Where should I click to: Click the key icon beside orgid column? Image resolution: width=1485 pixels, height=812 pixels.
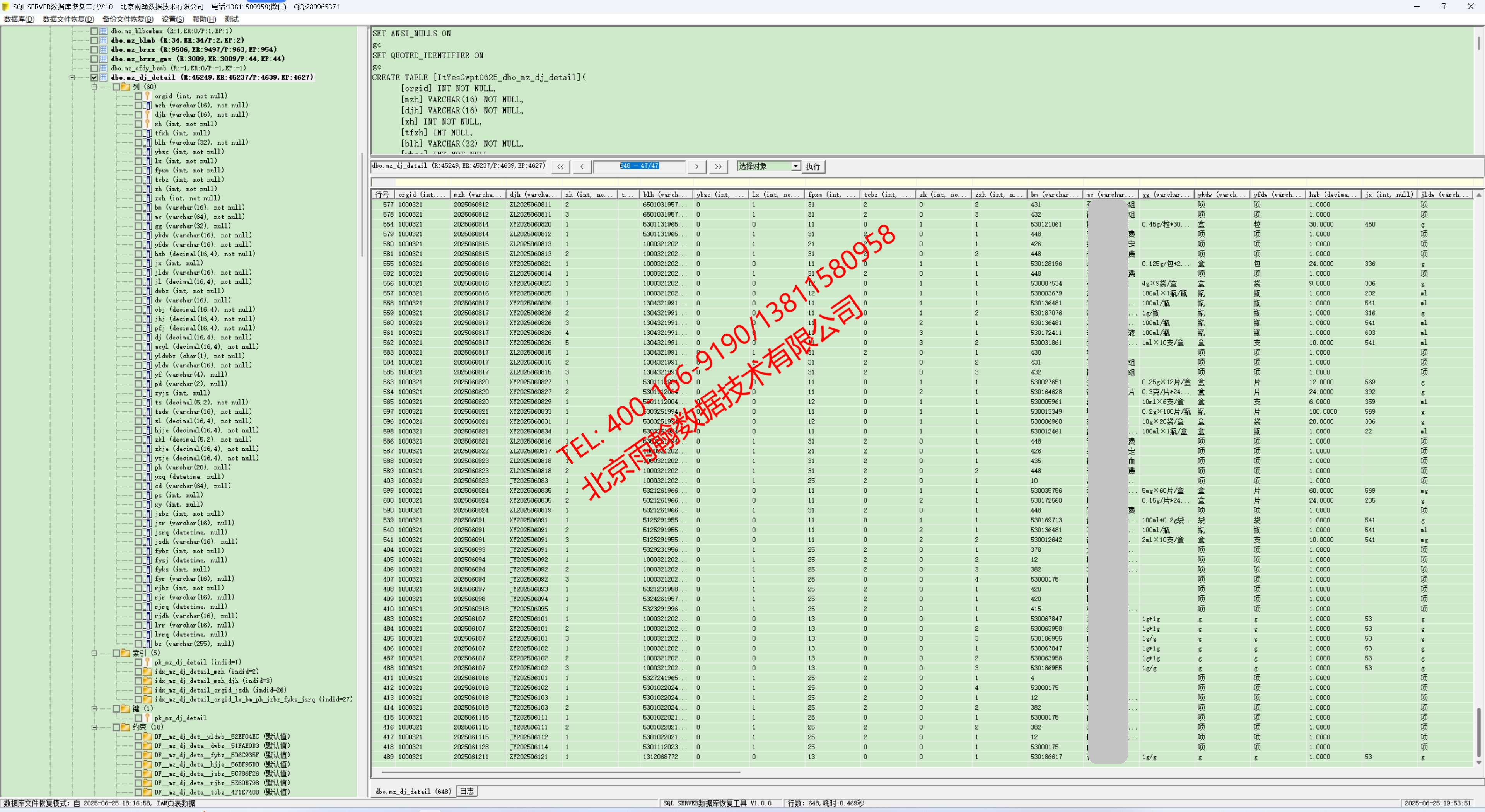[x=148, y=96]
